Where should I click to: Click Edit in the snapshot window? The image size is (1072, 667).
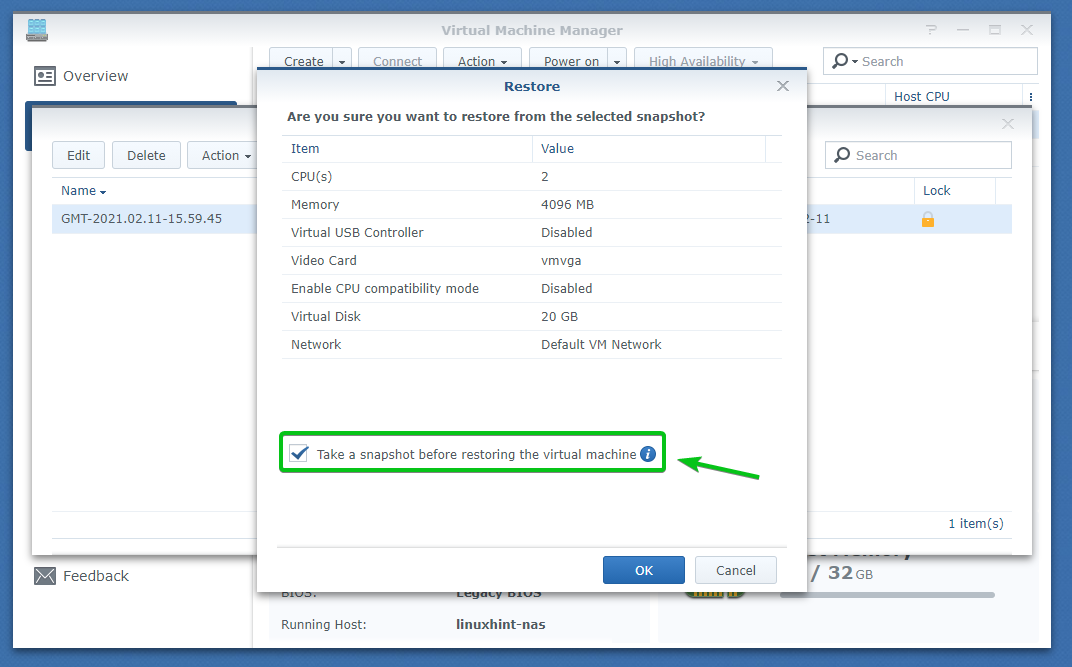(x=78, y=155)
